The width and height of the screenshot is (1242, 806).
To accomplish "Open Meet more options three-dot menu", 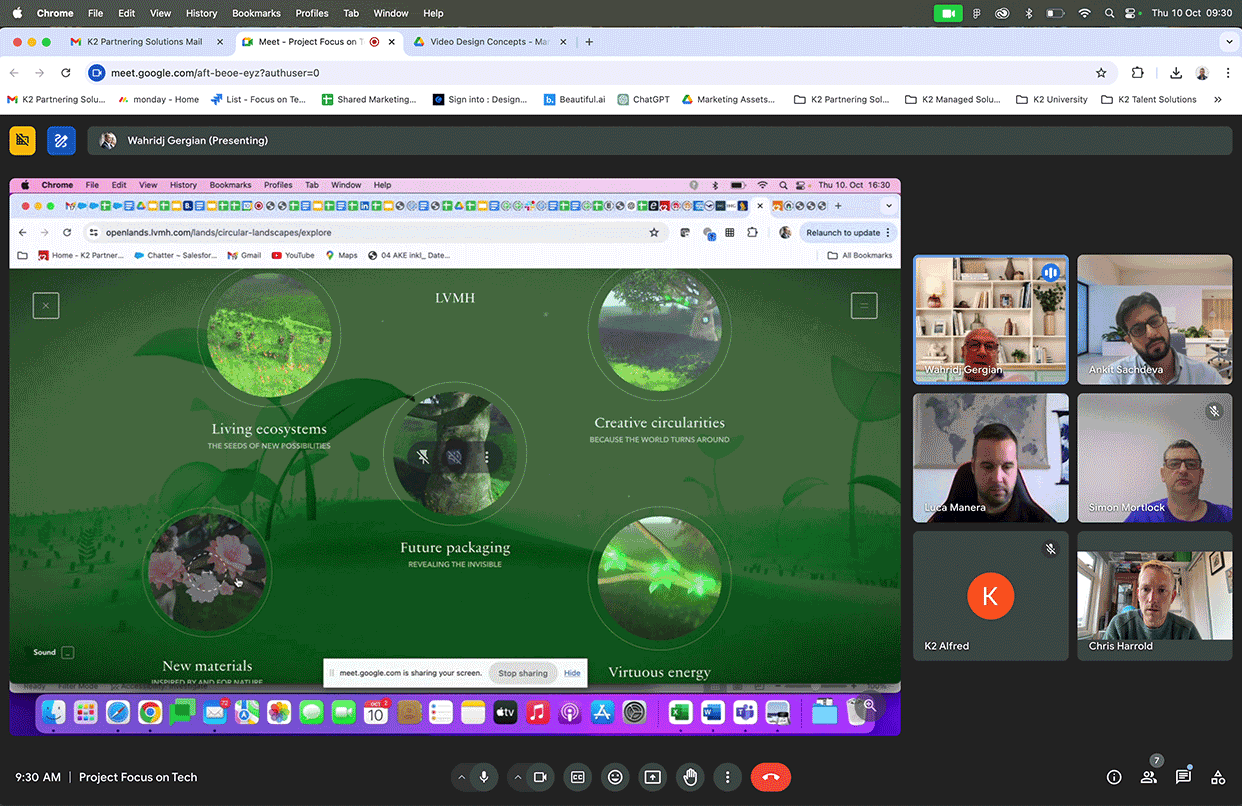I will coord(728,777).
